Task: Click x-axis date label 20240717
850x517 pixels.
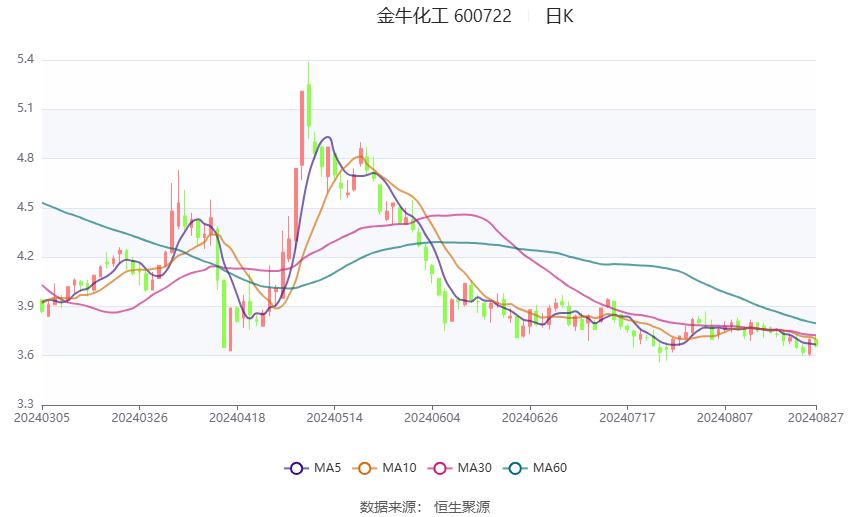Action: (x=627, y=418)
